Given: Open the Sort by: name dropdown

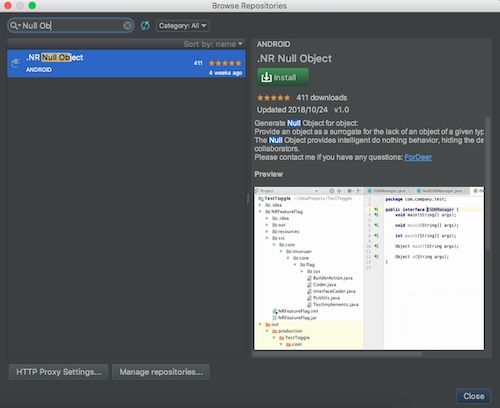Looking at the screenshot, I should [213, 44].
